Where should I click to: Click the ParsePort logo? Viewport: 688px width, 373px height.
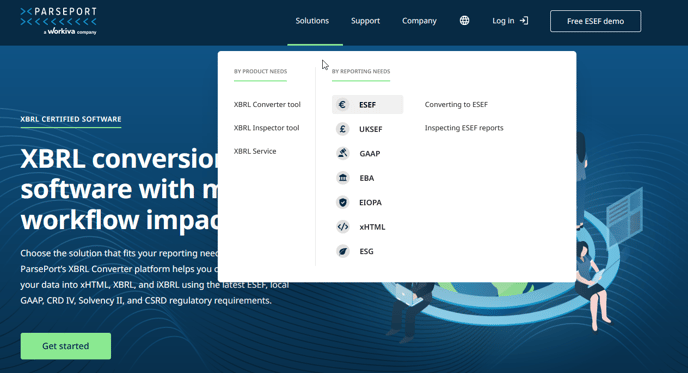pos(58,21)
